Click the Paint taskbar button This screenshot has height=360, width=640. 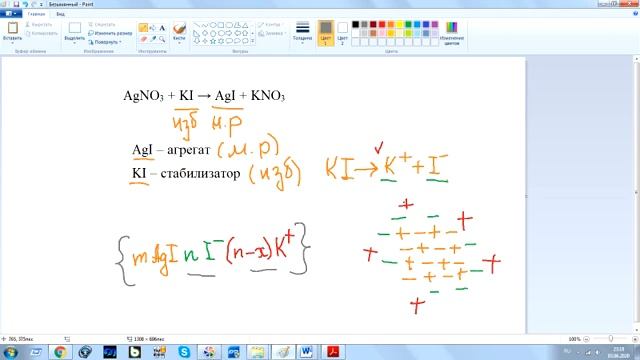click(x=282, y=351)
